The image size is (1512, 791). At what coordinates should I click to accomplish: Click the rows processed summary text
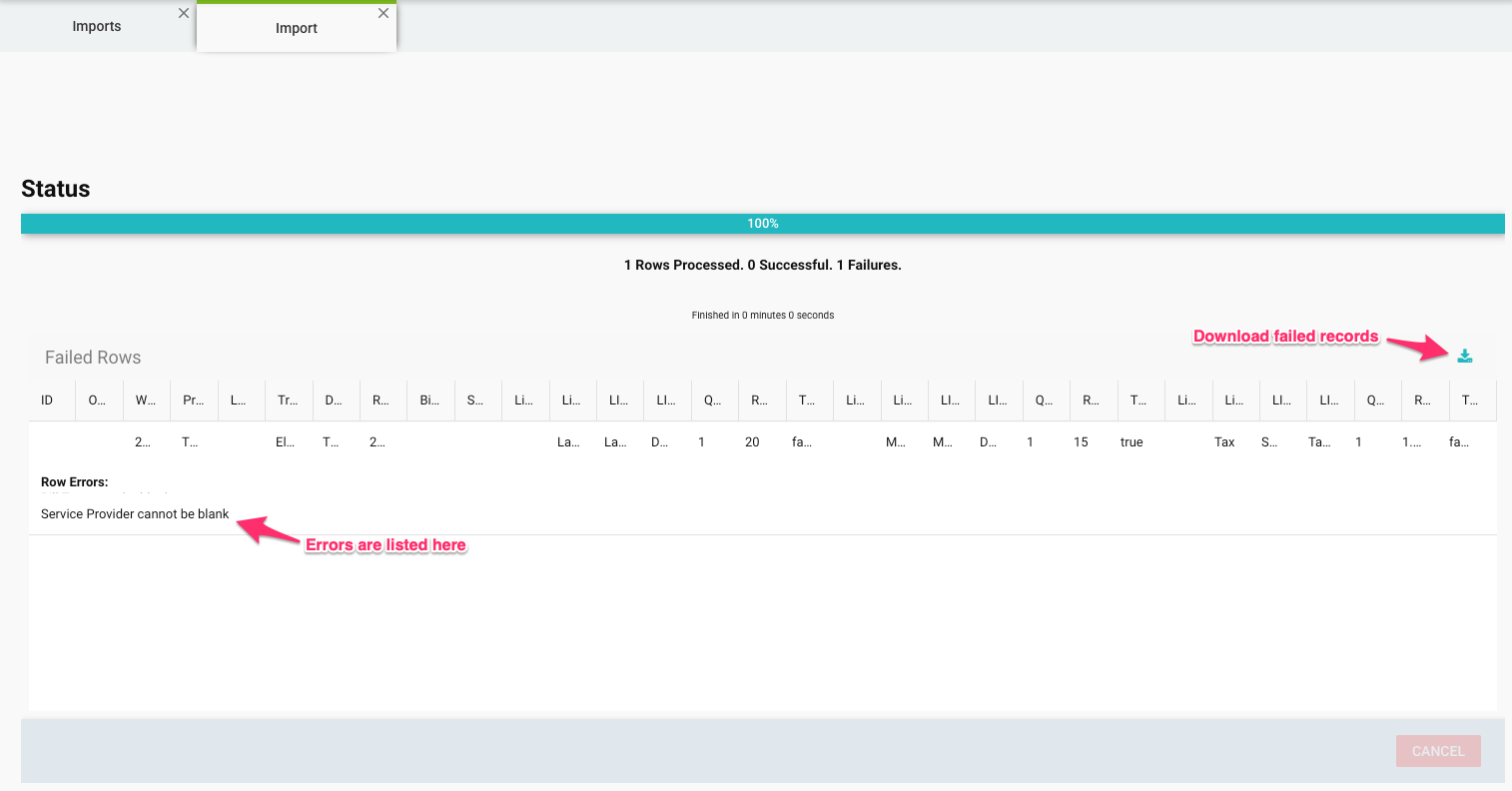point(763,265)
